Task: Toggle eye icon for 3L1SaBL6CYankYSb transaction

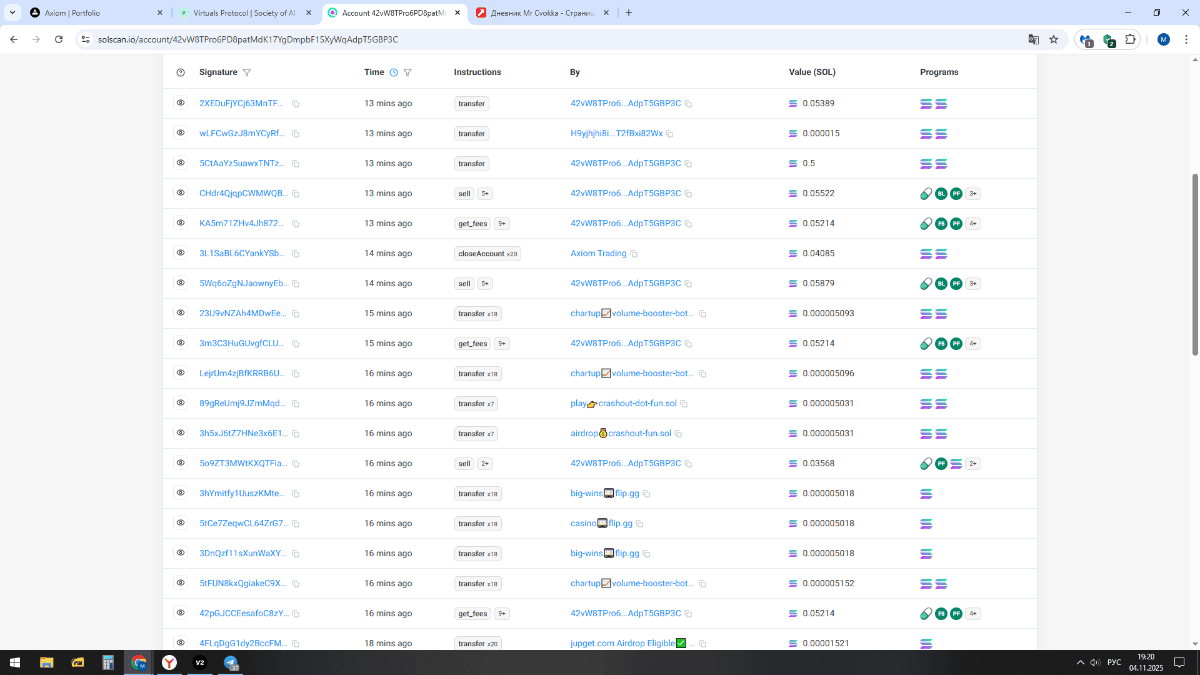Action: pyautogui.click(x=181, y=253)
